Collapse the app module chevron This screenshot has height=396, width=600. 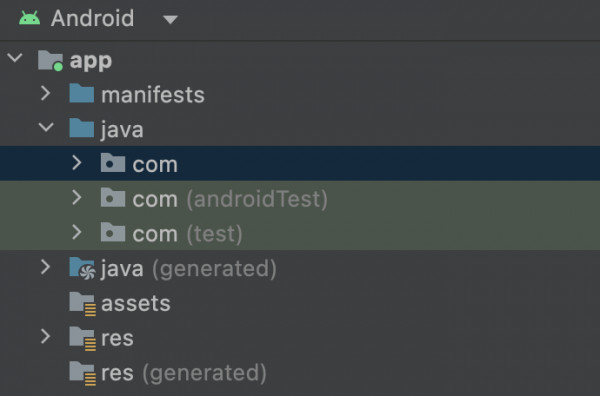coord(15,58)
